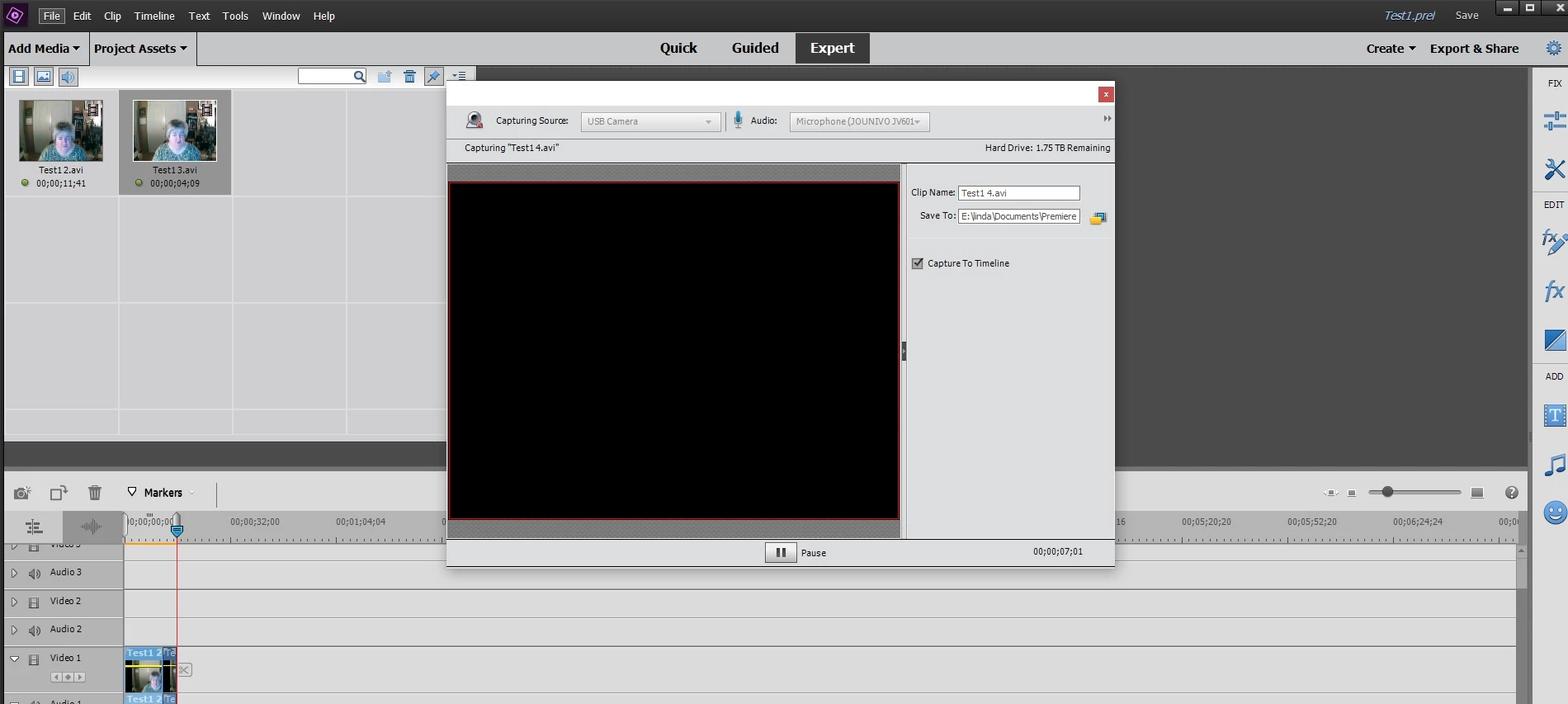Viewport: 1568px width, 704px height.
Task: Open the Project Assets panel options menu
Action: coord(459,75)
